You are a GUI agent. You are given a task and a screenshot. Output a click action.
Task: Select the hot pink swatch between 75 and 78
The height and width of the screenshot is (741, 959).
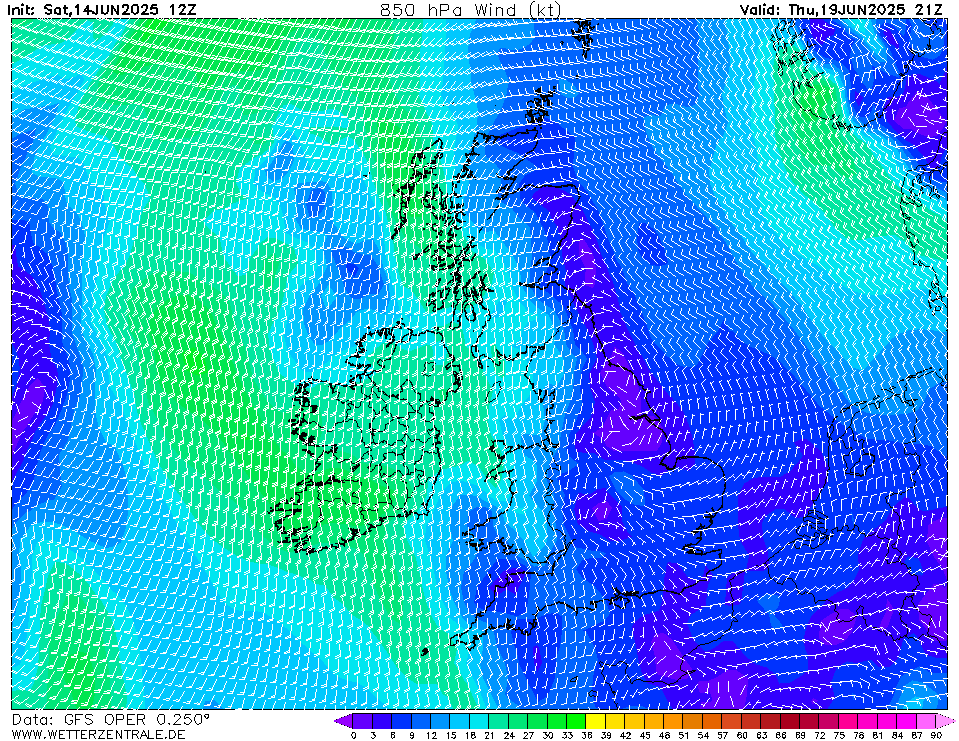pos(848,721)
